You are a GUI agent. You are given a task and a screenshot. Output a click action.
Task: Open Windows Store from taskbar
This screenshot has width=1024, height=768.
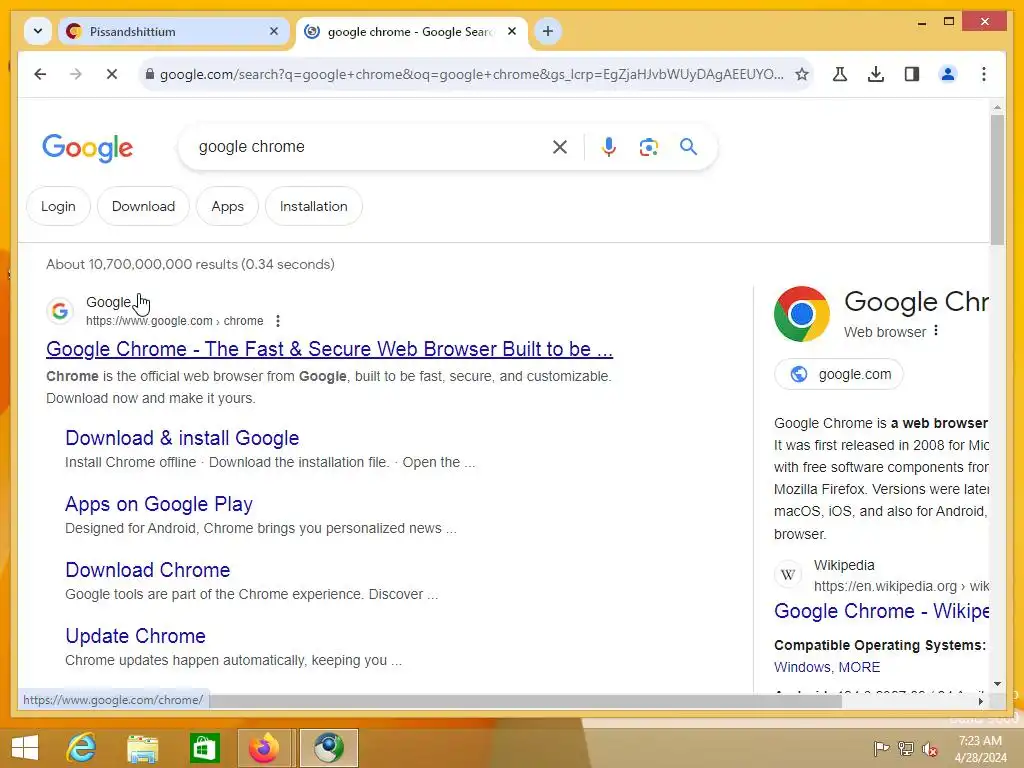click(204, 748)
